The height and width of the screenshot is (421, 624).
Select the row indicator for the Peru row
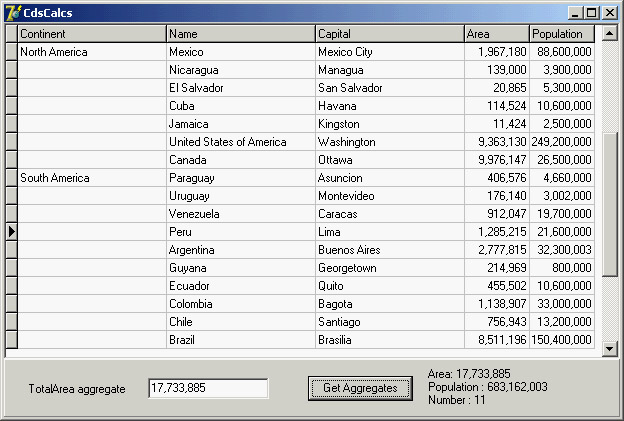11,231
